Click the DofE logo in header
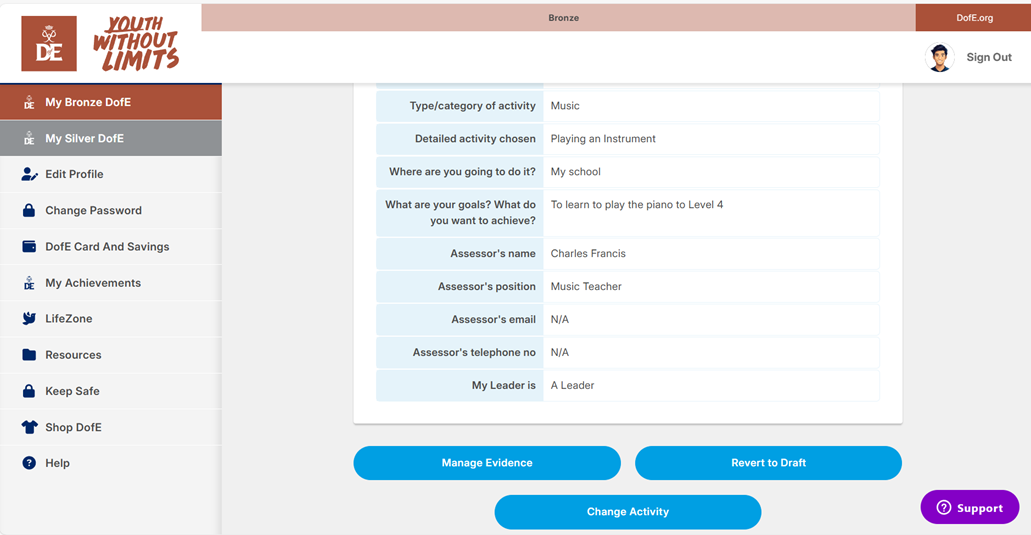 (49, 44)
